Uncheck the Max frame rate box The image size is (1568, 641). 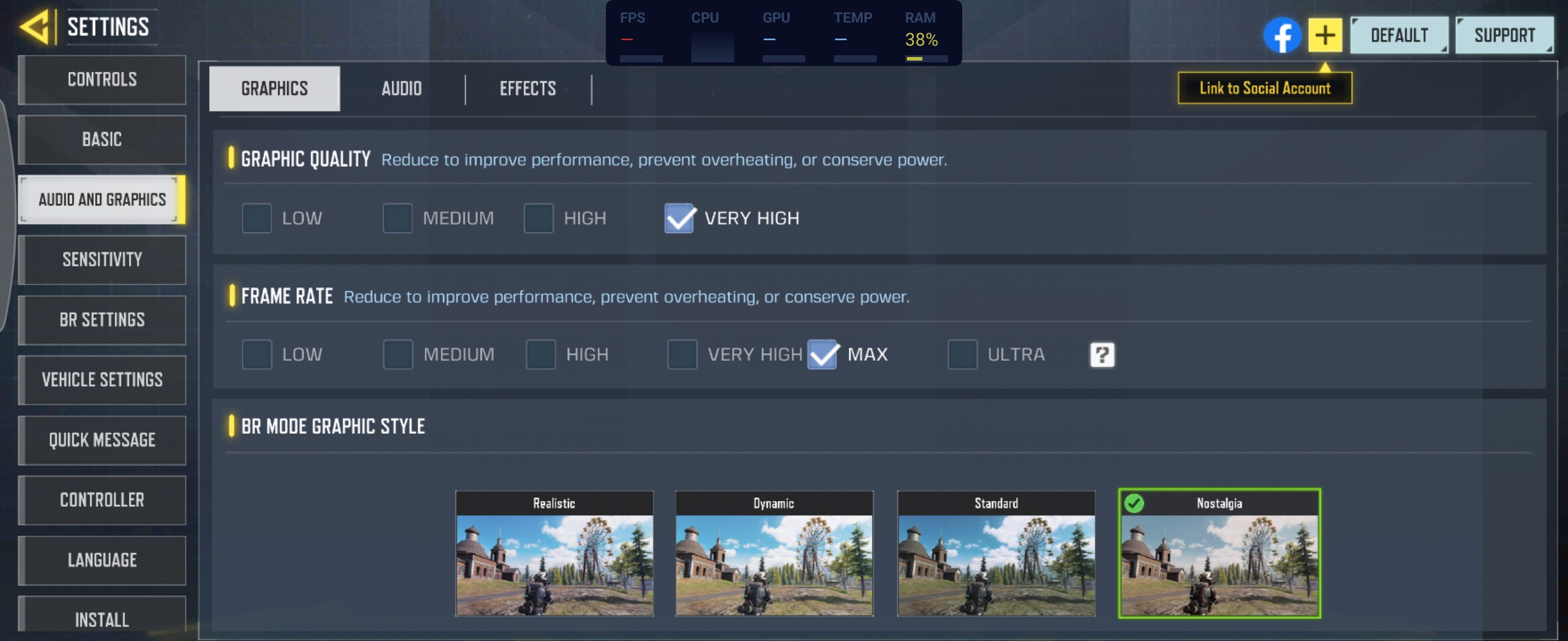point(823,354)
